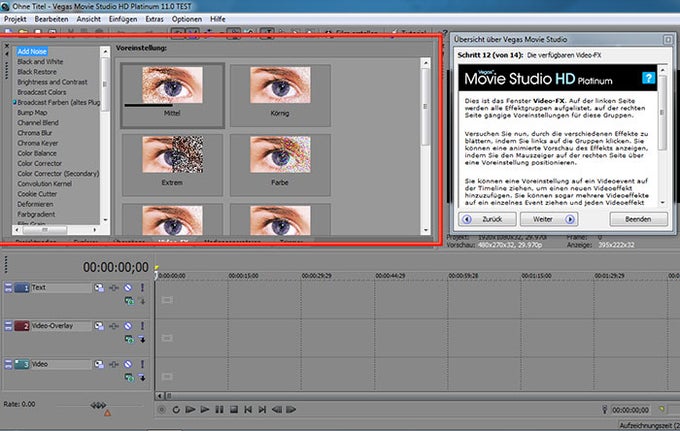Click Beenden to end the tutorial
The height and width of the screenshot is (431, 680).
638,219
